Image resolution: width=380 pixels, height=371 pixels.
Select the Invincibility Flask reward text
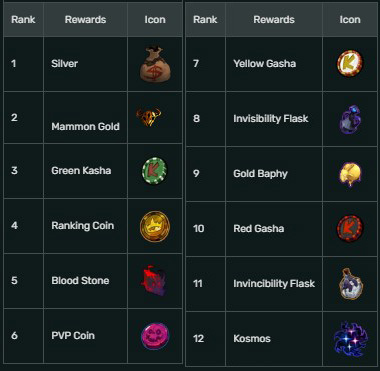pyautogui.click(x=274, y=284)
